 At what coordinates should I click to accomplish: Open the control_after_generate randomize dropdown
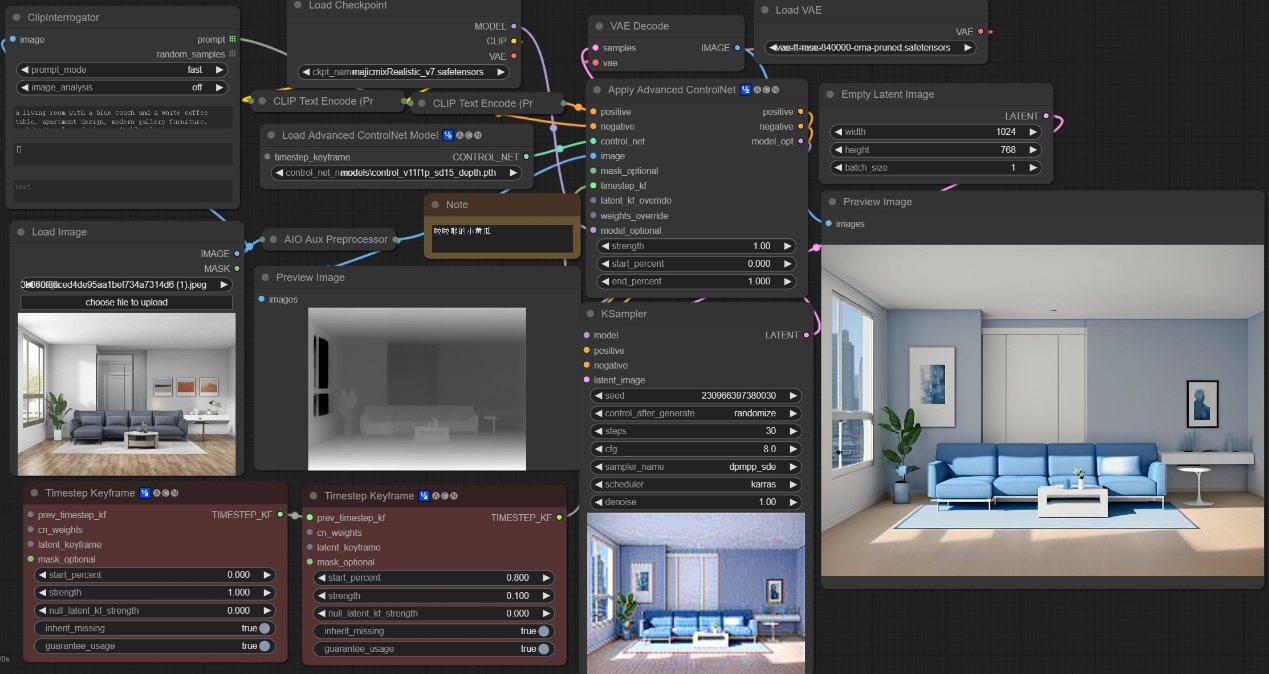point(696,414)
